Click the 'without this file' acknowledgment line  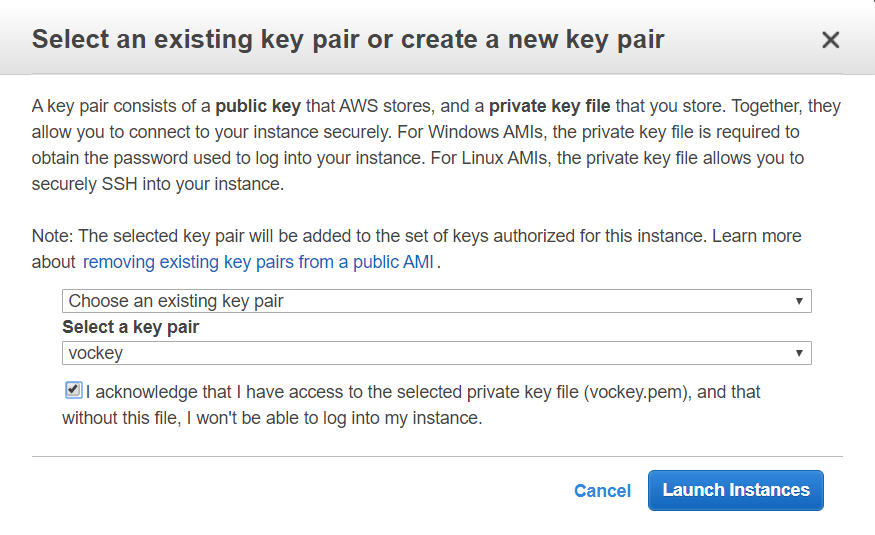click(272, 418)
